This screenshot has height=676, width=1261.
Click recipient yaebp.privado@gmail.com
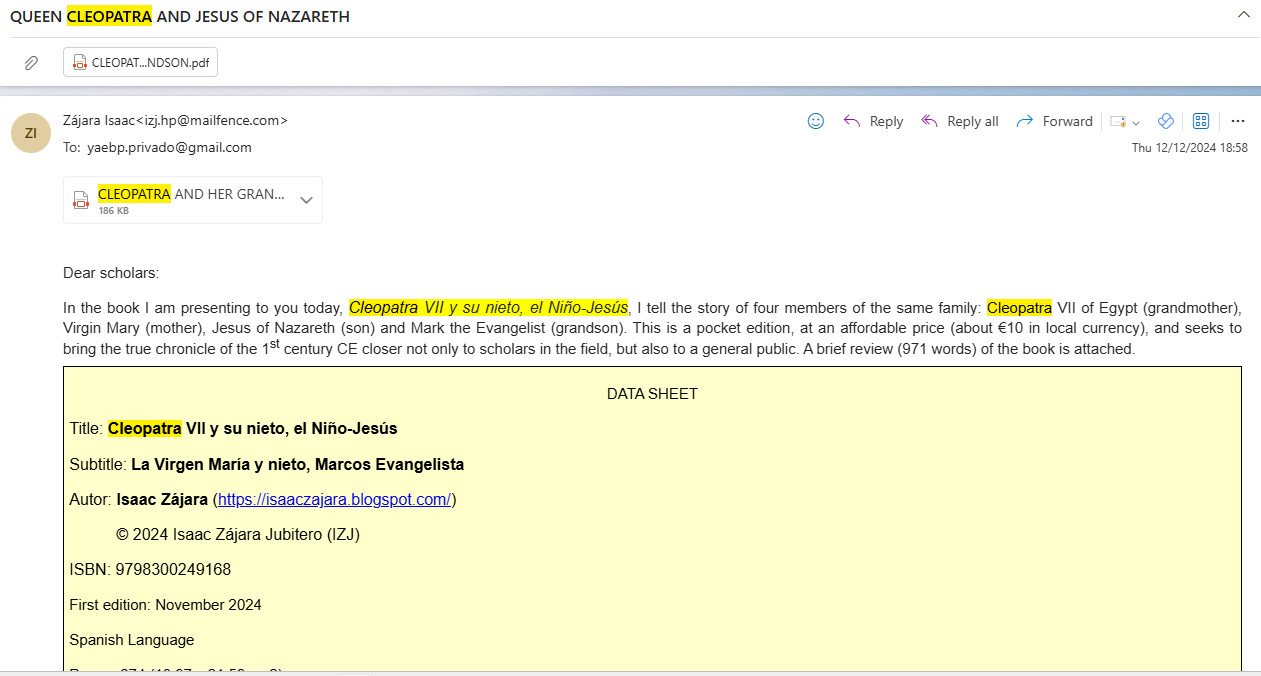pyautogui.click(x=169, y=147)
